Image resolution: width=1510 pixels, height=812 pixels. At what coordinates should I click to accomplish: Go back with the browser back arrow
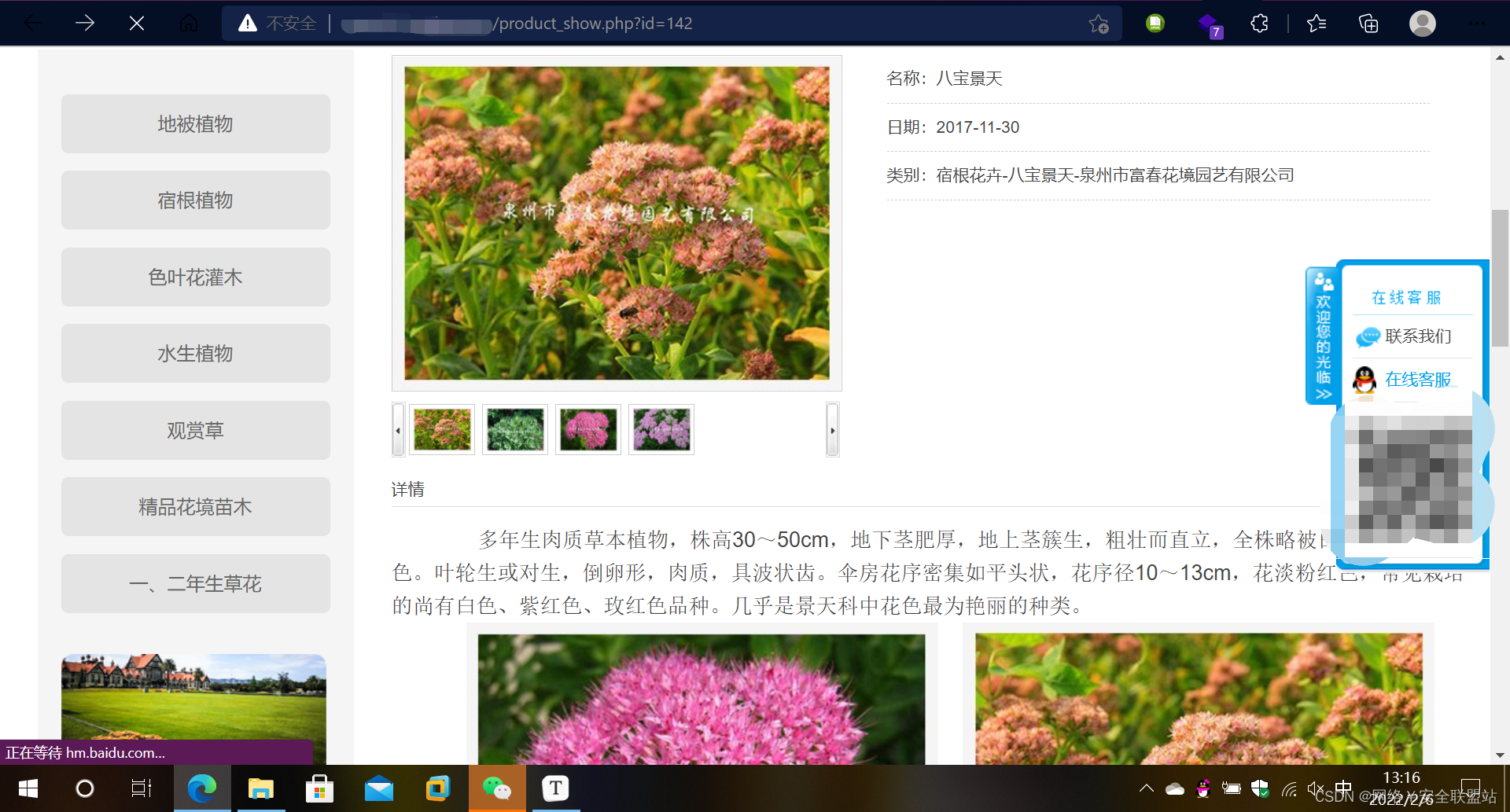tap(32, 24)
